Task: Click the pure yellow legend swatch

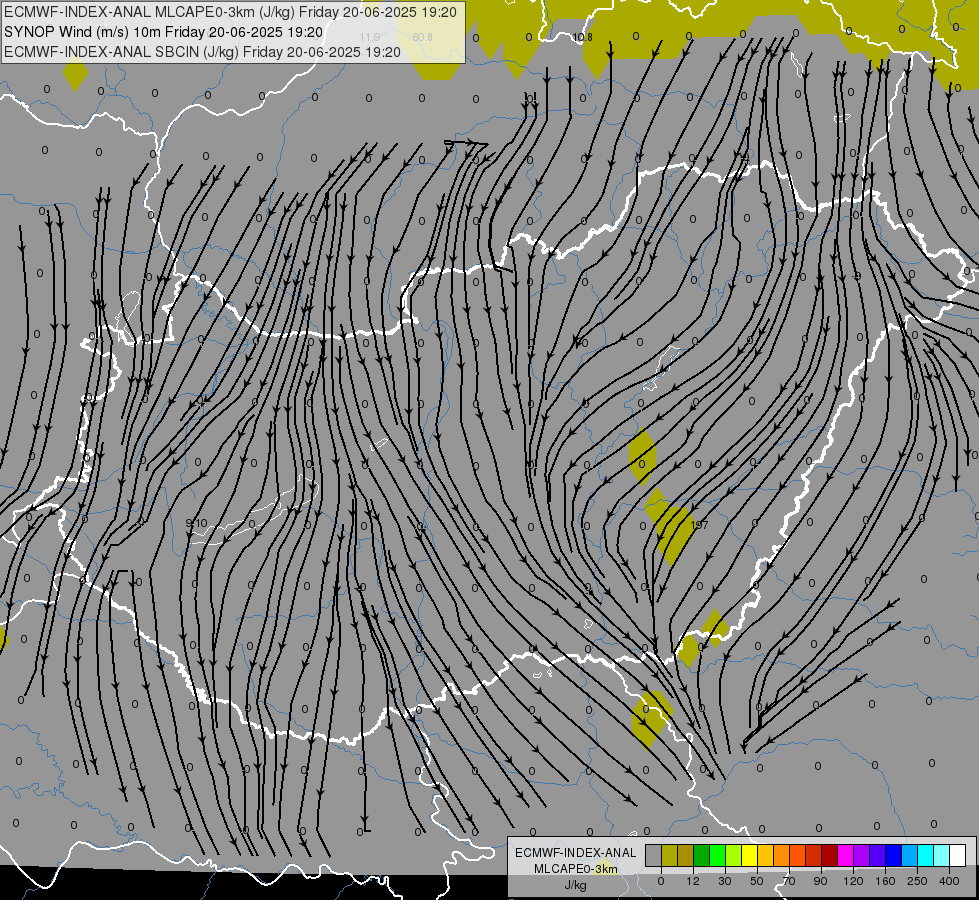Action: (x=749, y=855)
